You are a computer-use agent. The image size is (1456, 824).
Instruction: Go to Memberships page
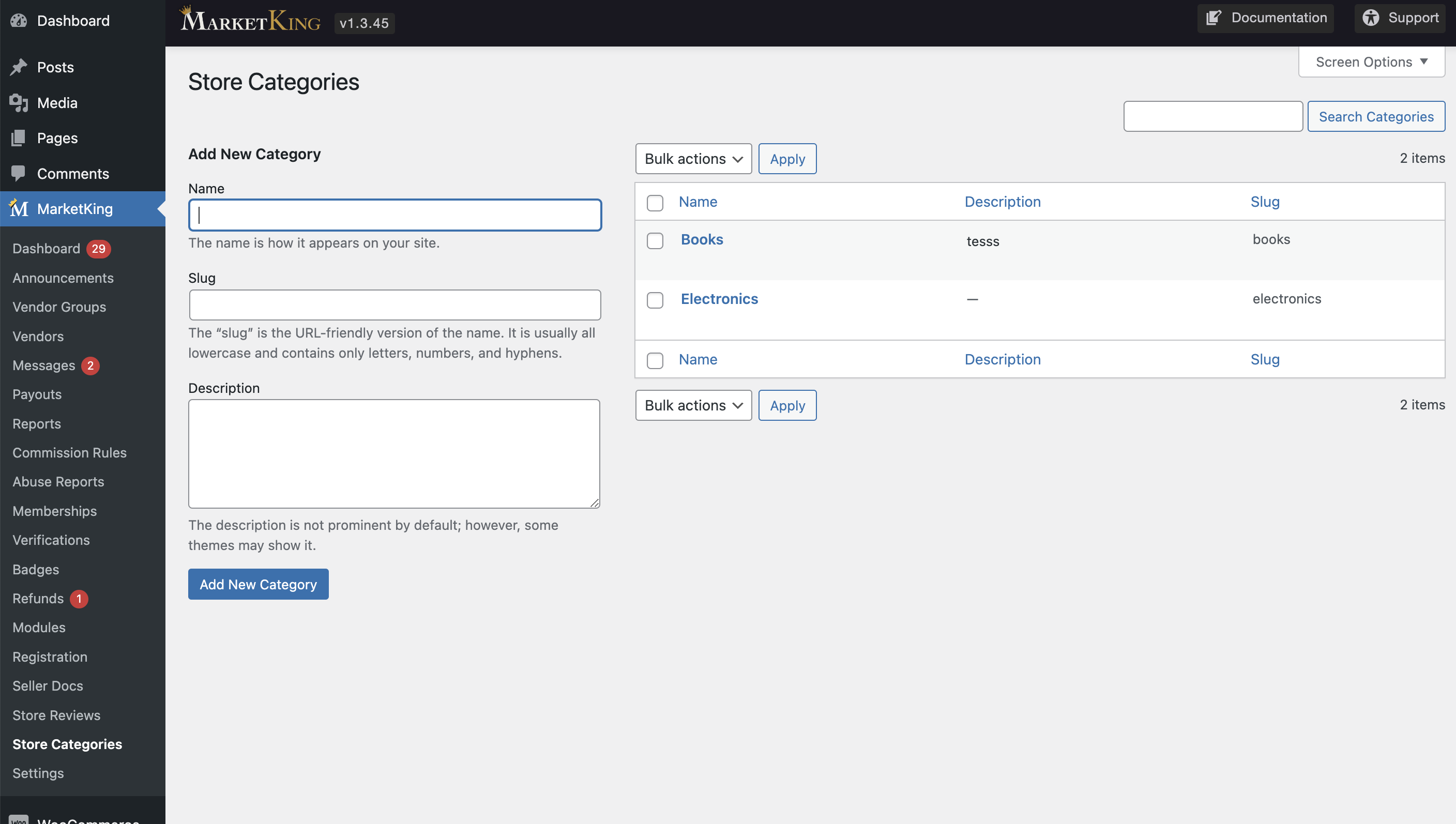pyautogui.click(x=54, y=511)
